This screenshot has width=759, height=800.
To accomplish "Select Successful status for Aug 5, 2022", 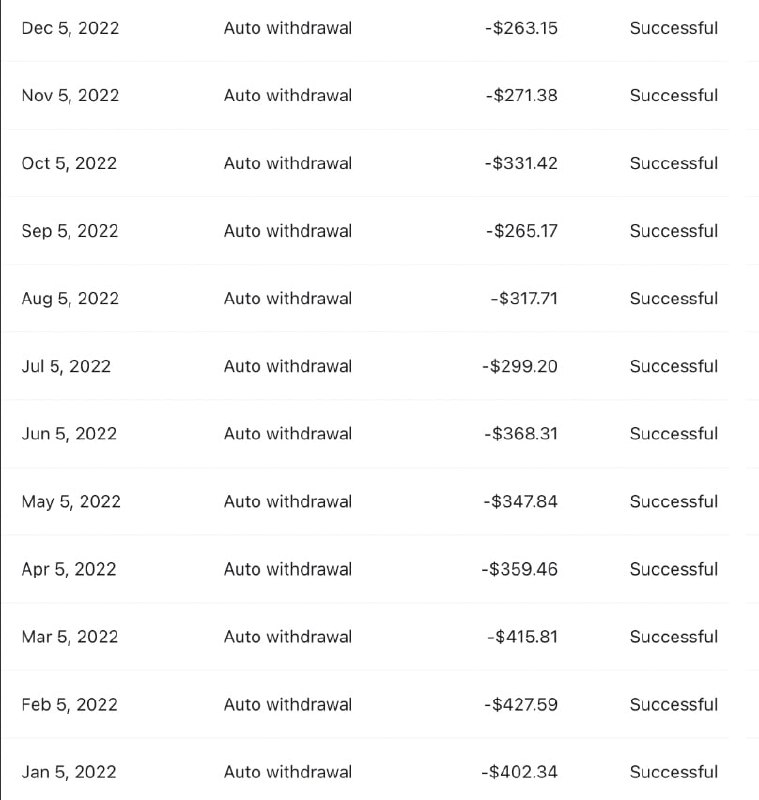I will [x=674, y=298].
